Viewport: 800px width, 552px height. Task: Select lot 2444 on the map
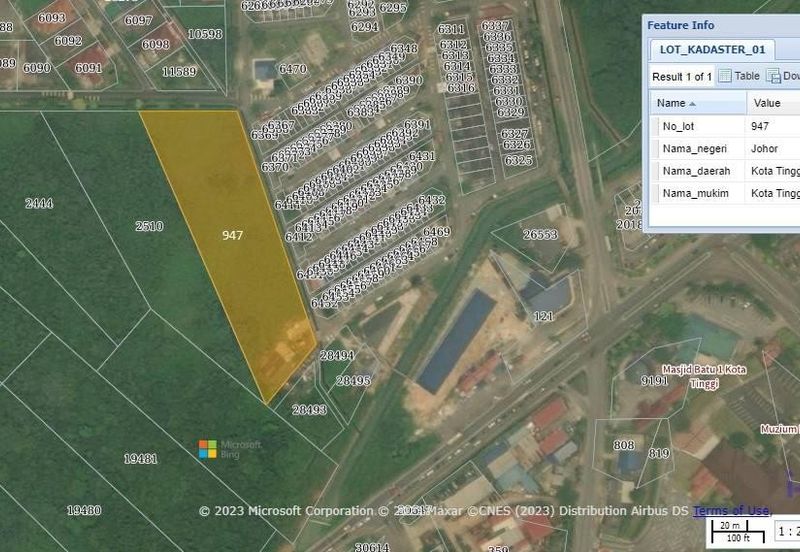point(39,204)
